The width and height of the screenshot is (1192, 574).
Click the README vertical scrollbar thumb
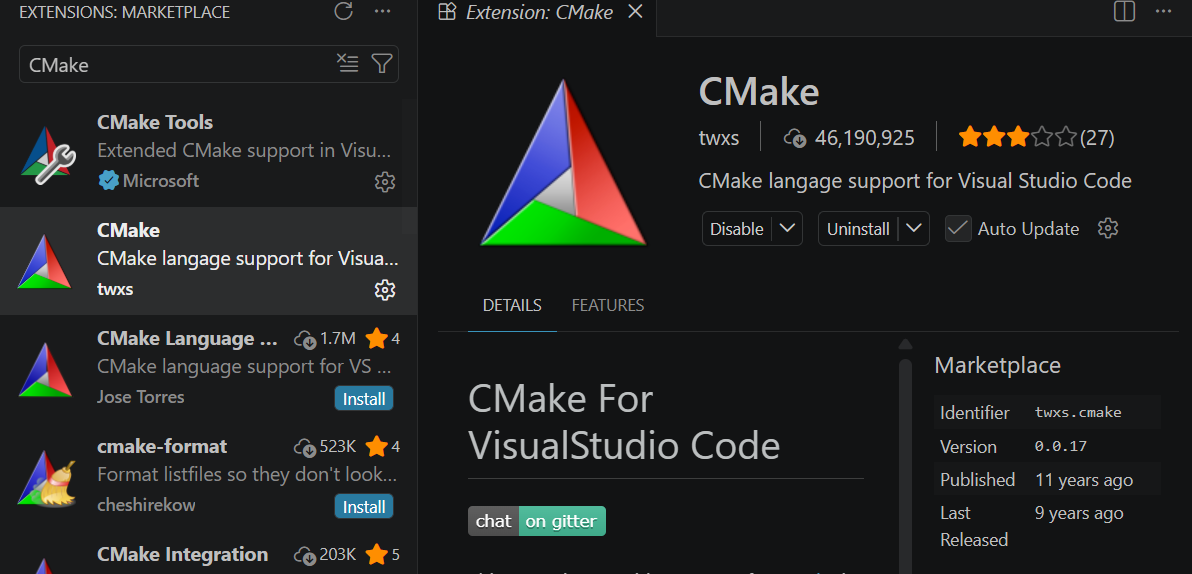905,464
